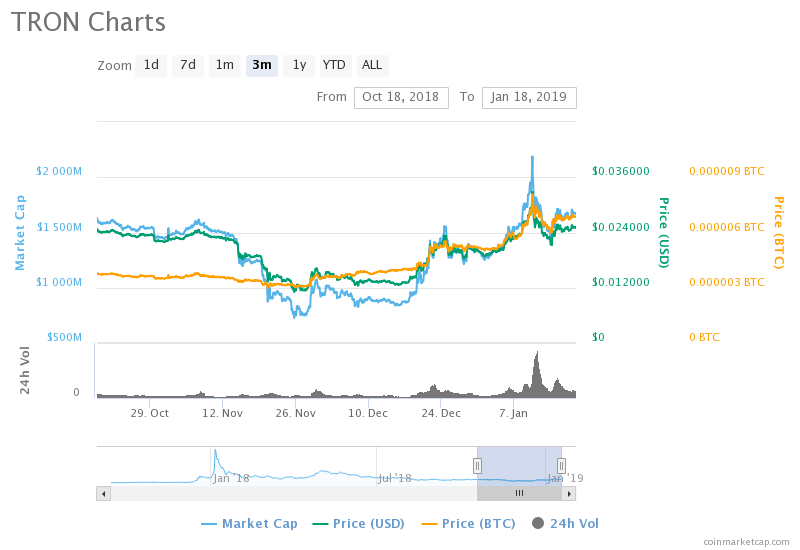The height and width of the screenshot is (550, 800).
Task: Click the From date field
Action: [x=400, y=97]
